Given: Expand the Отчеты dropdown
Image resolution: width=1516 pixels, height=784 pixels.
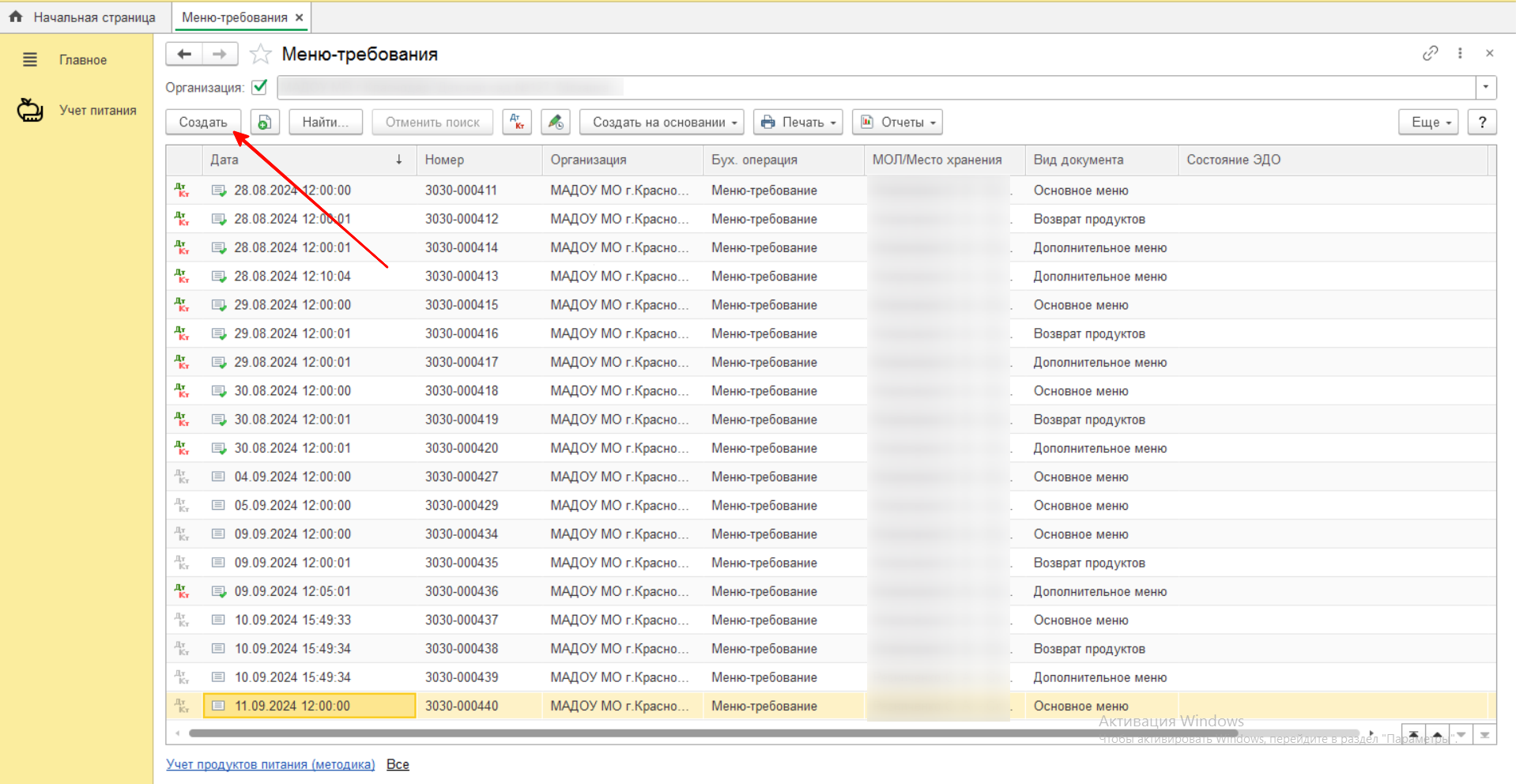Looking at the screenshot, I should tap(898, 122).
